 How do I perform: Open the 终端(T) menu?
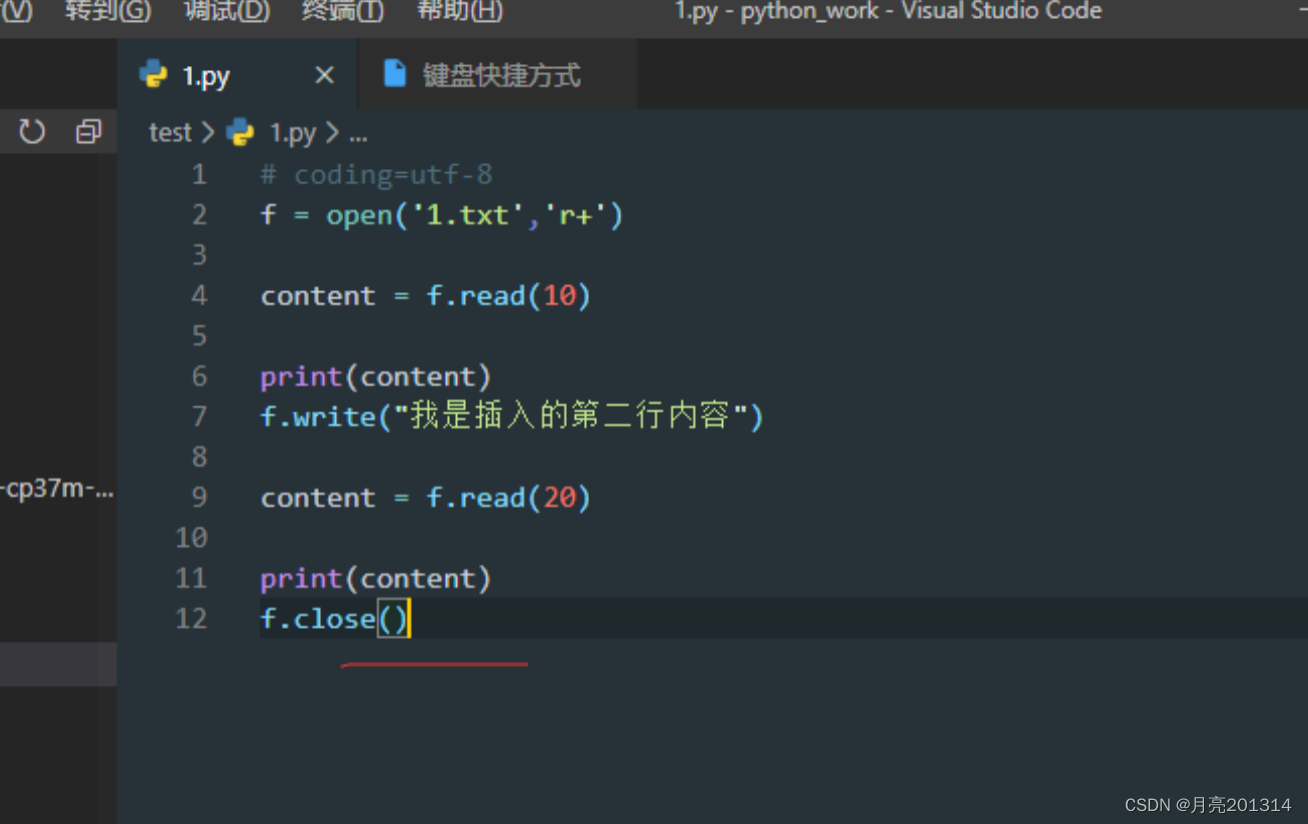click(343, 11)
